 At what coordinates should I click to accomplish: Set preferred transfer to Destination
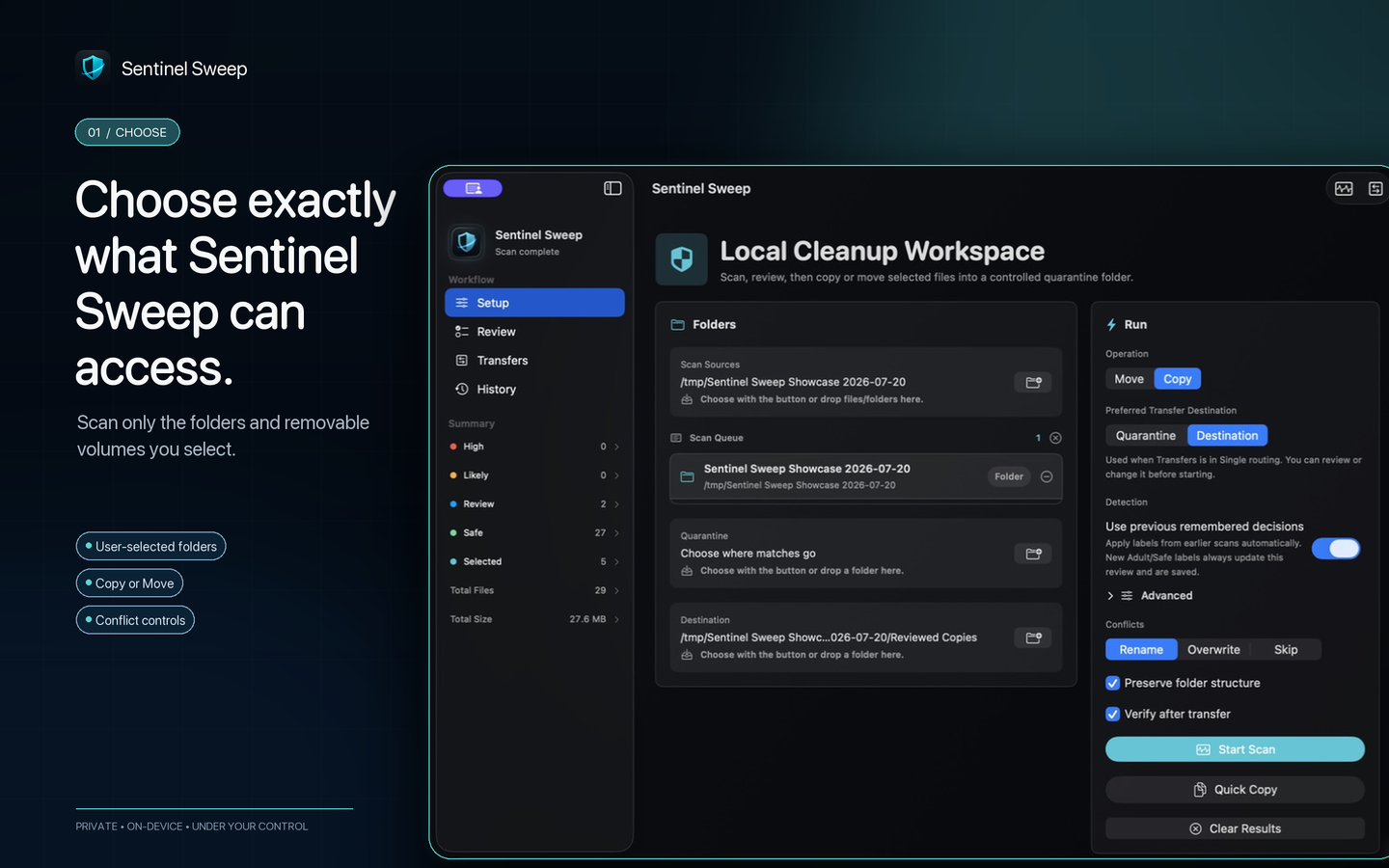point(1227,436)
